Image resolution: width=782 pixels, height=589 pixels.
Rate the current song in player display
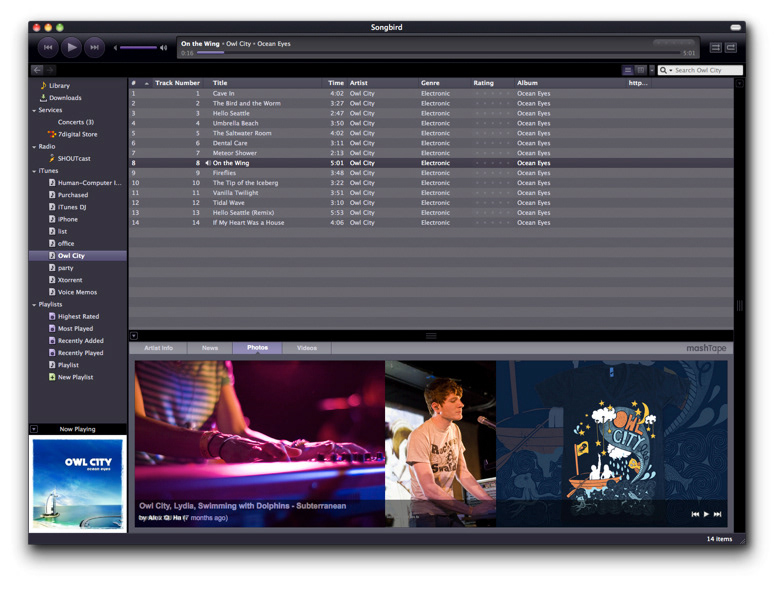[x=674, y=43]
